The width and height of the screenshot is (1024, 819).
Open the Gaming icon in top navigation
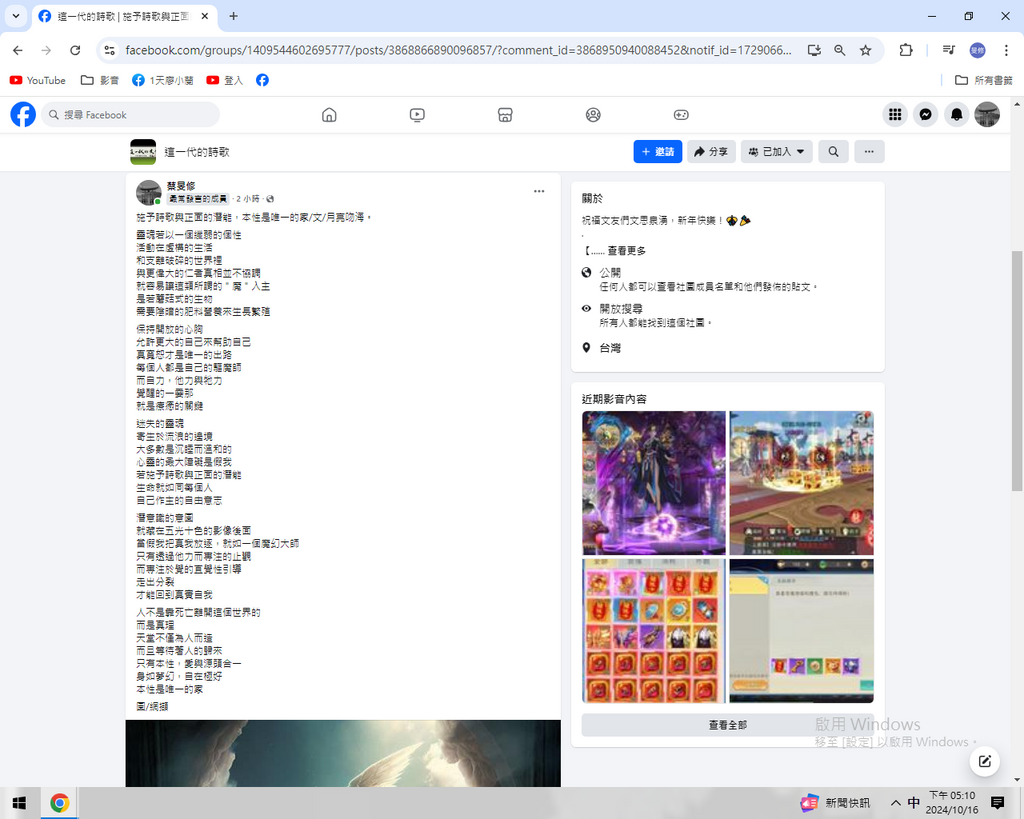tap(681, 115)
